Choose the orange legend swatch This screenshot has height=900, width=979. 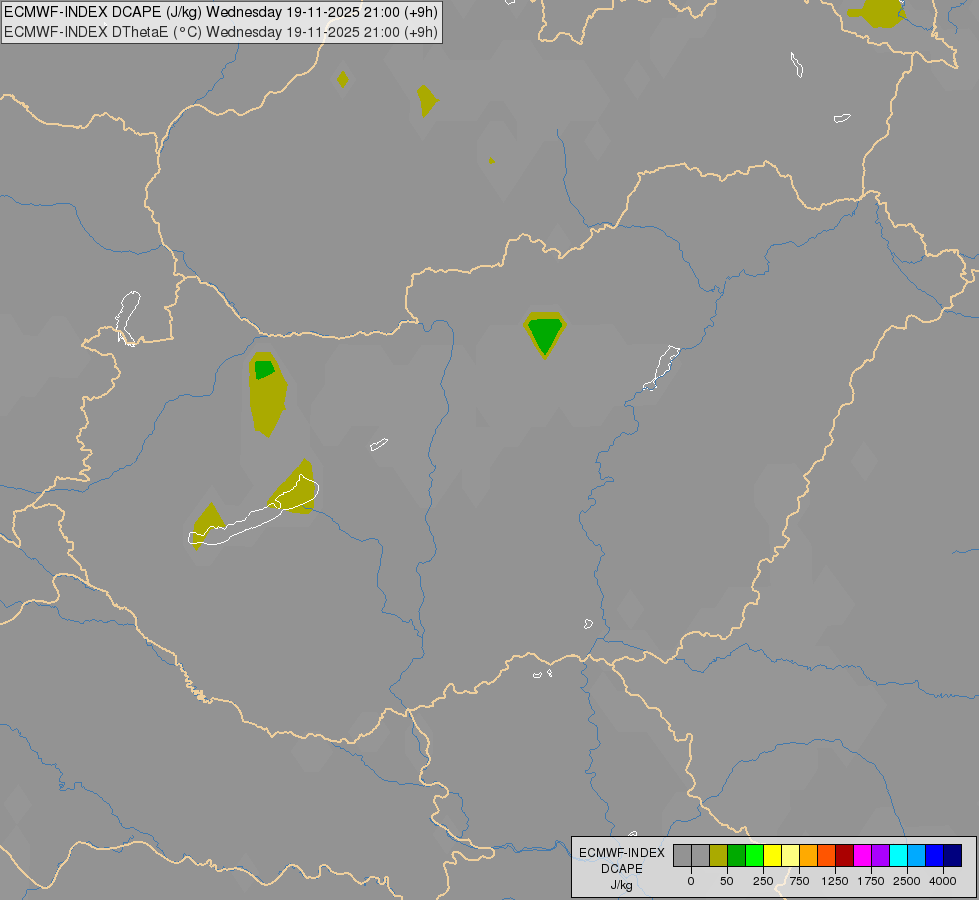click(x=809, y=855)
